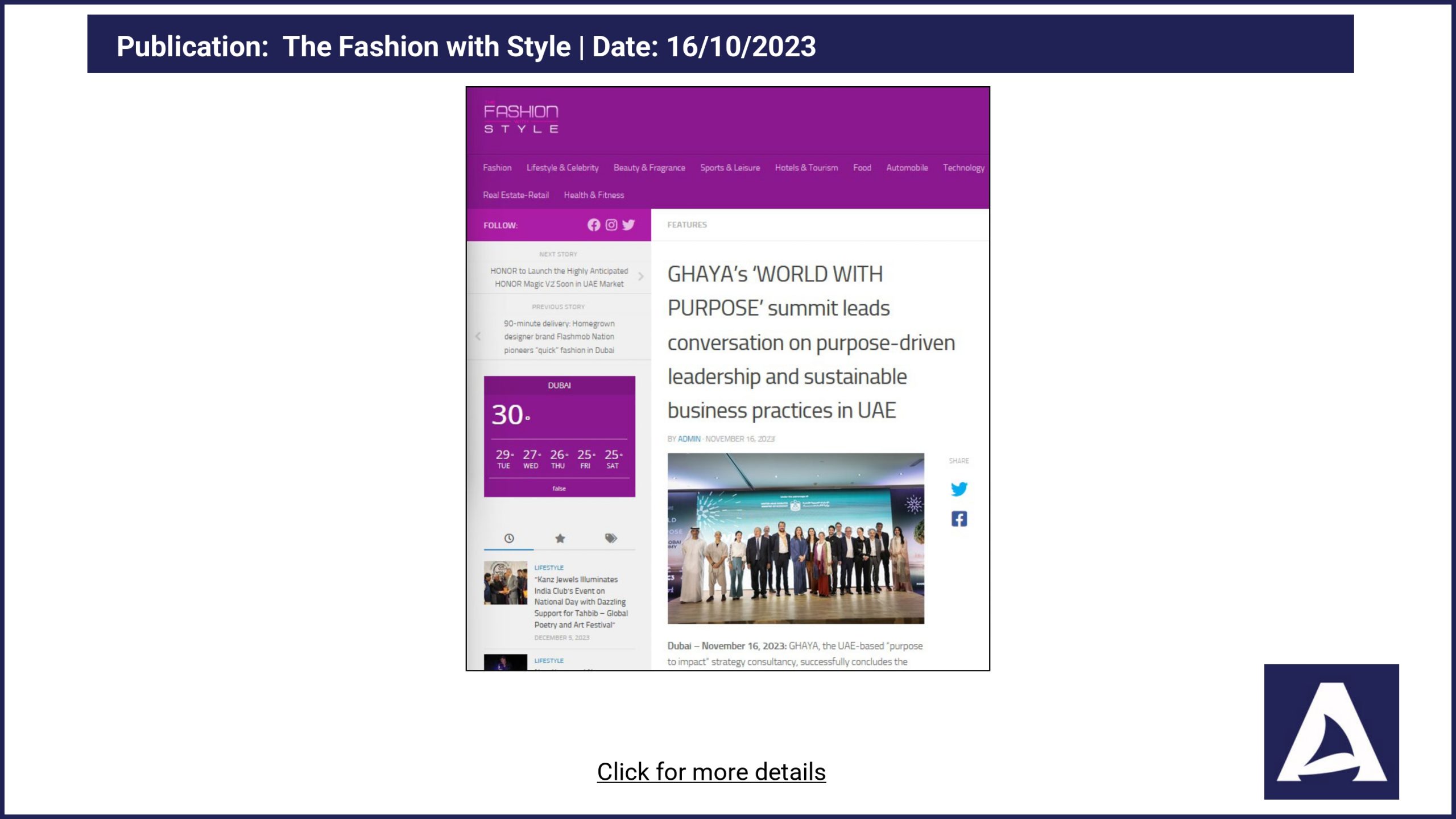Open the Beauty & Fragrance menu
The height and width of the screenshot is (819, 1456).
pos(649,168)
